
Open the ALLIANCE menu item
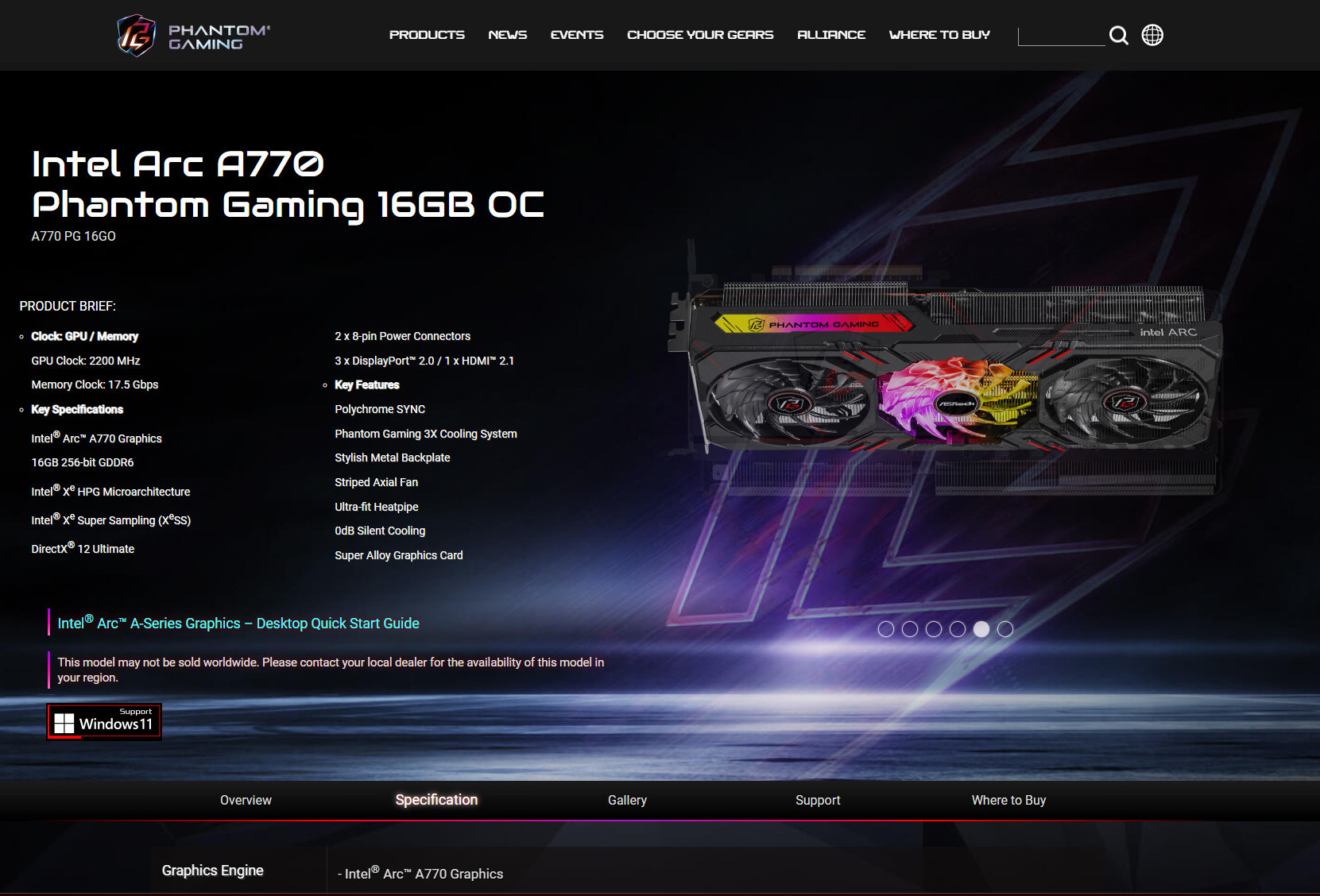[831, 35]
